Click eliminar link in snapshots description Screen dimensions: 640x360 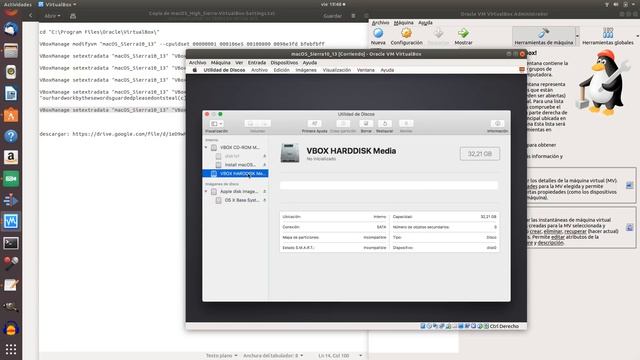[x=553, y=231]
